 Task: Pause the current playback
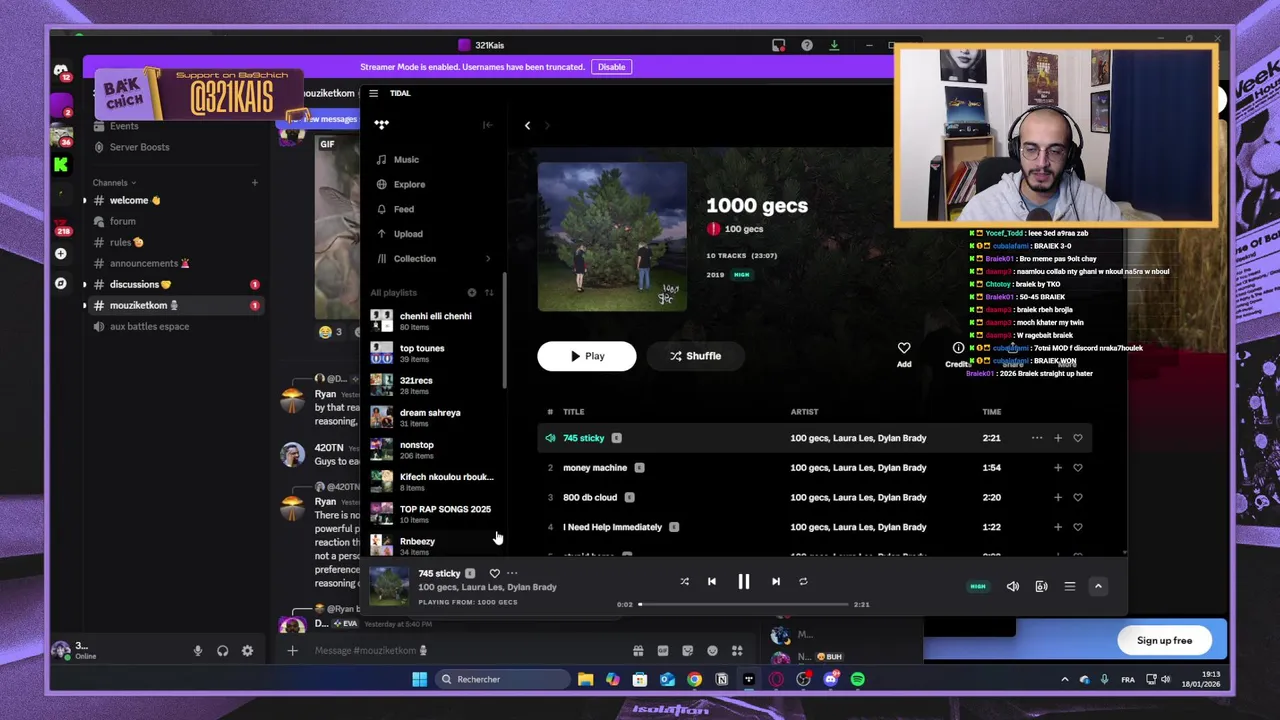744,582
